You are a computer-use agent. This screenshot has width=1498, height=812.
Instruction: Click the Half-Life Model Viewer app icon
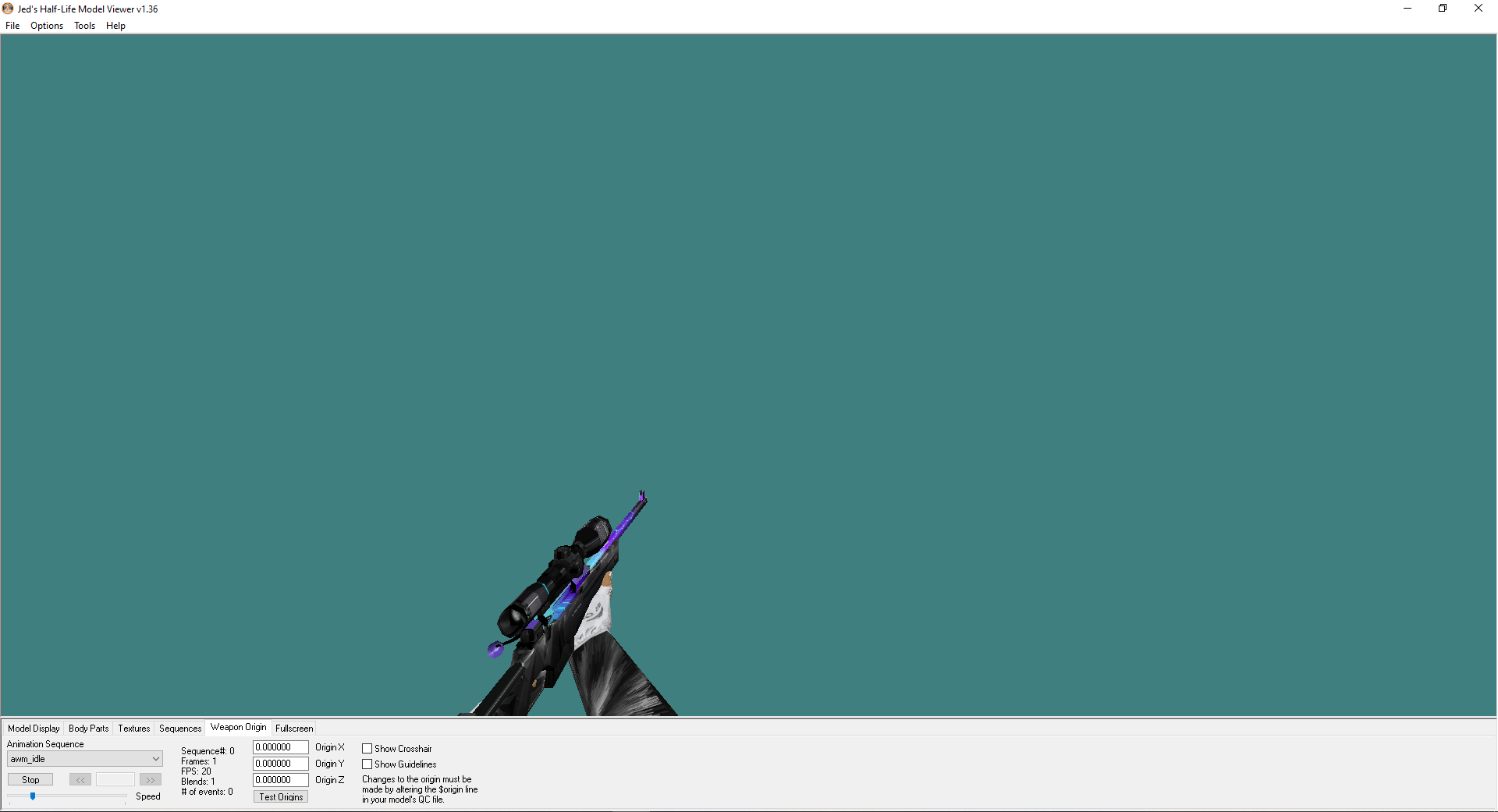coord(8,9)
